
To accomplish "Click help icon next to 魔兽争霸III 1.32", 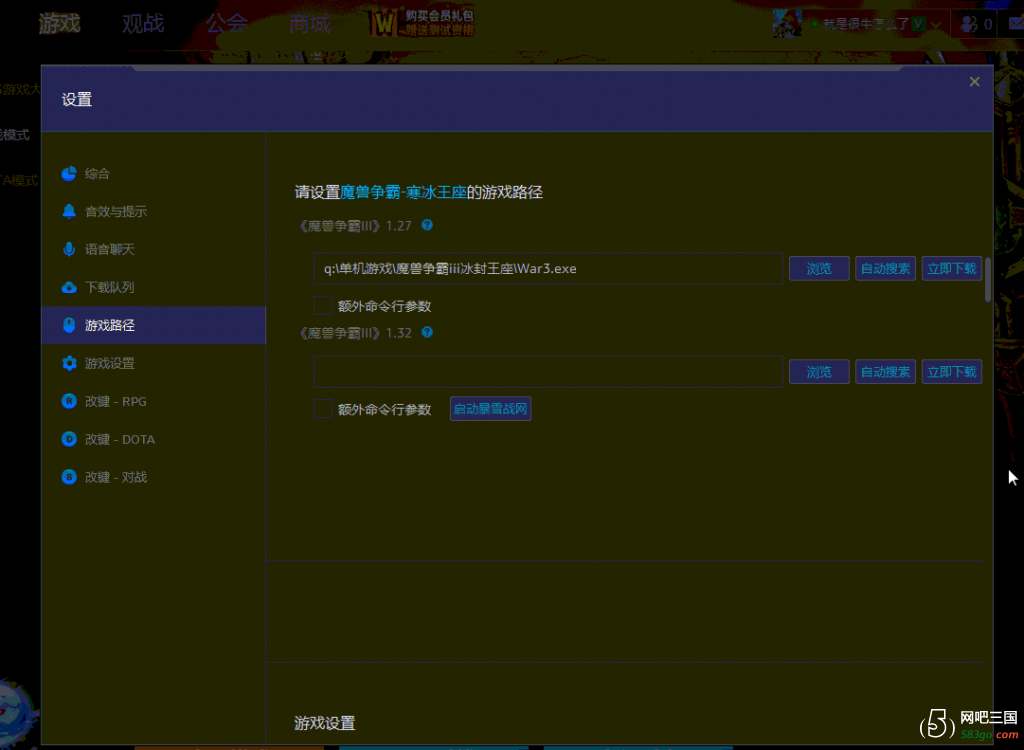I will (427, 333).
